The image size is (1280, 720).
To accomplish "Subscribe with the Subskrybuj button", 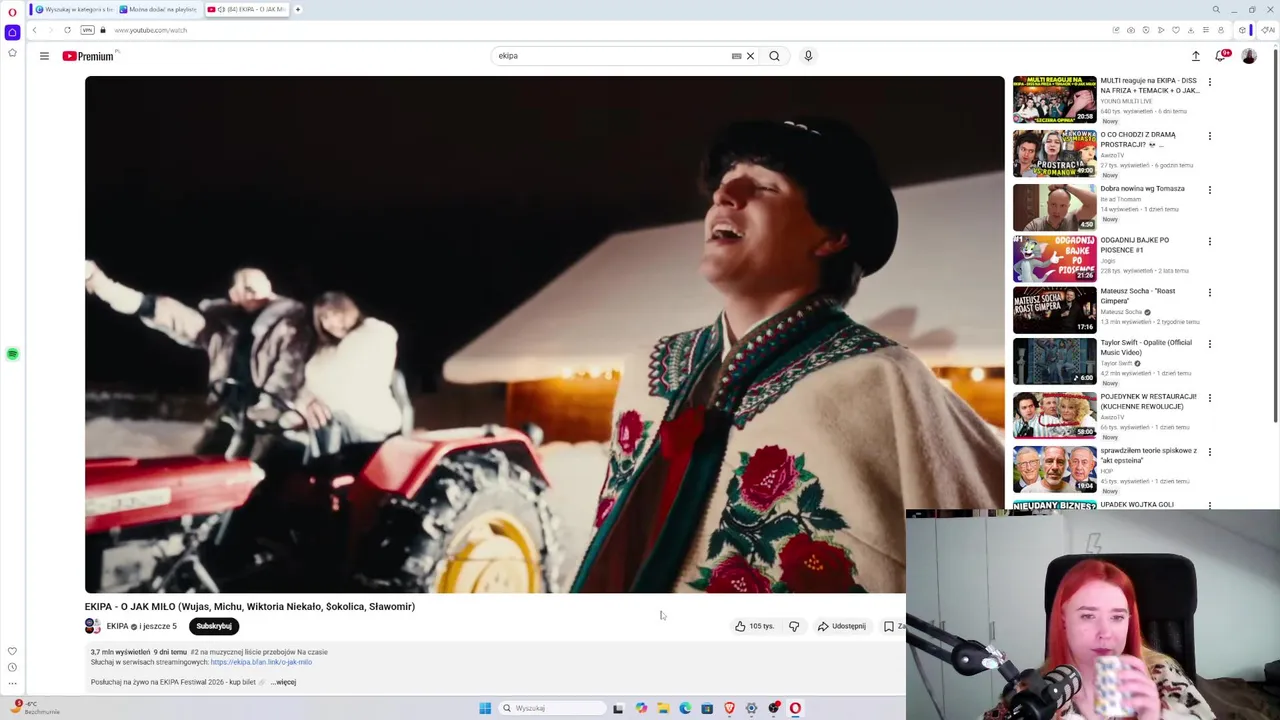I will [214, 626].
